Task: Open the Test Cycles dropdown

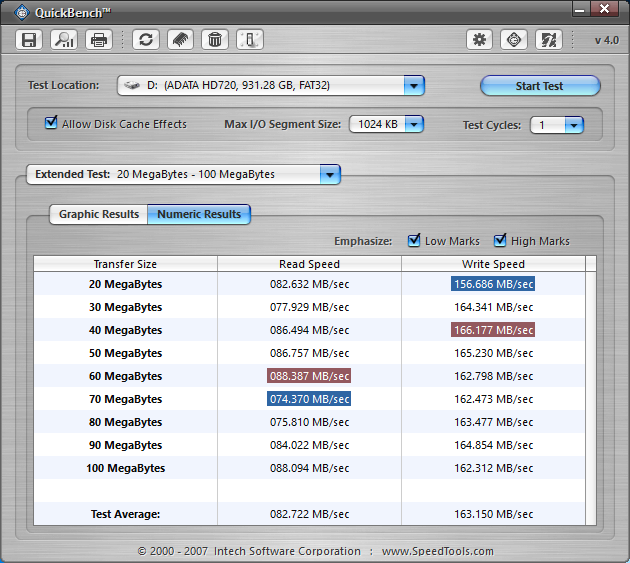Action: point(573,125)
